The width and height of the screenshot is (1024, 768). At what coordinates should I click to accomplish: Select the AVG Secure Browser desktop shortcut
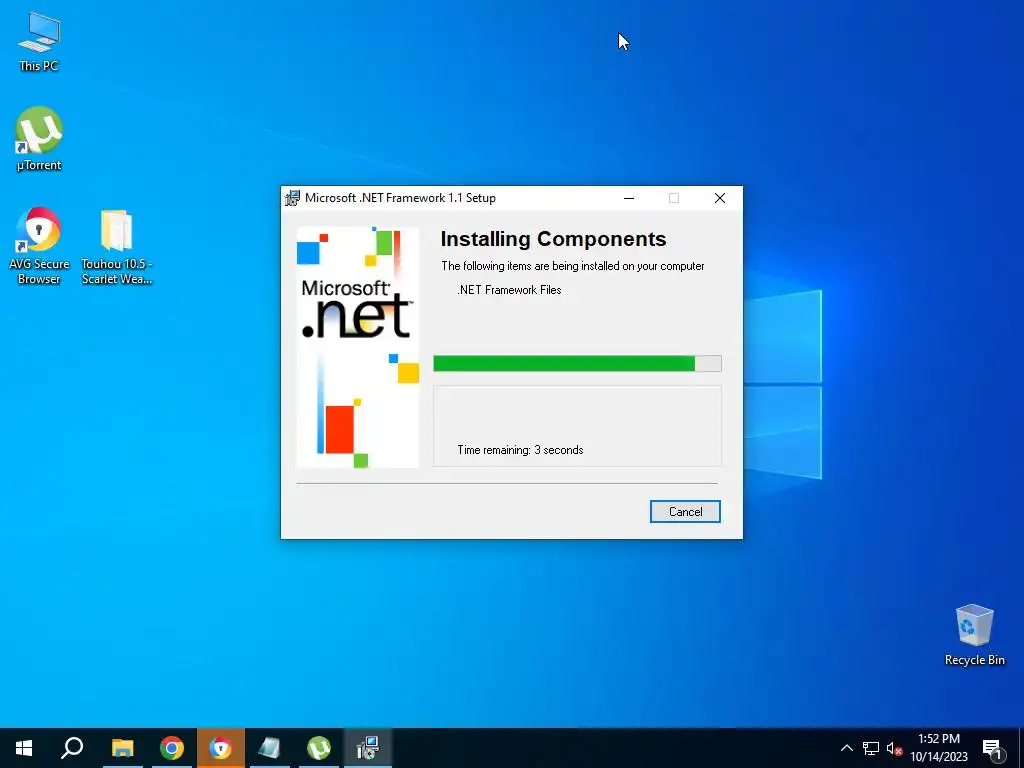[x=39, y=246]
